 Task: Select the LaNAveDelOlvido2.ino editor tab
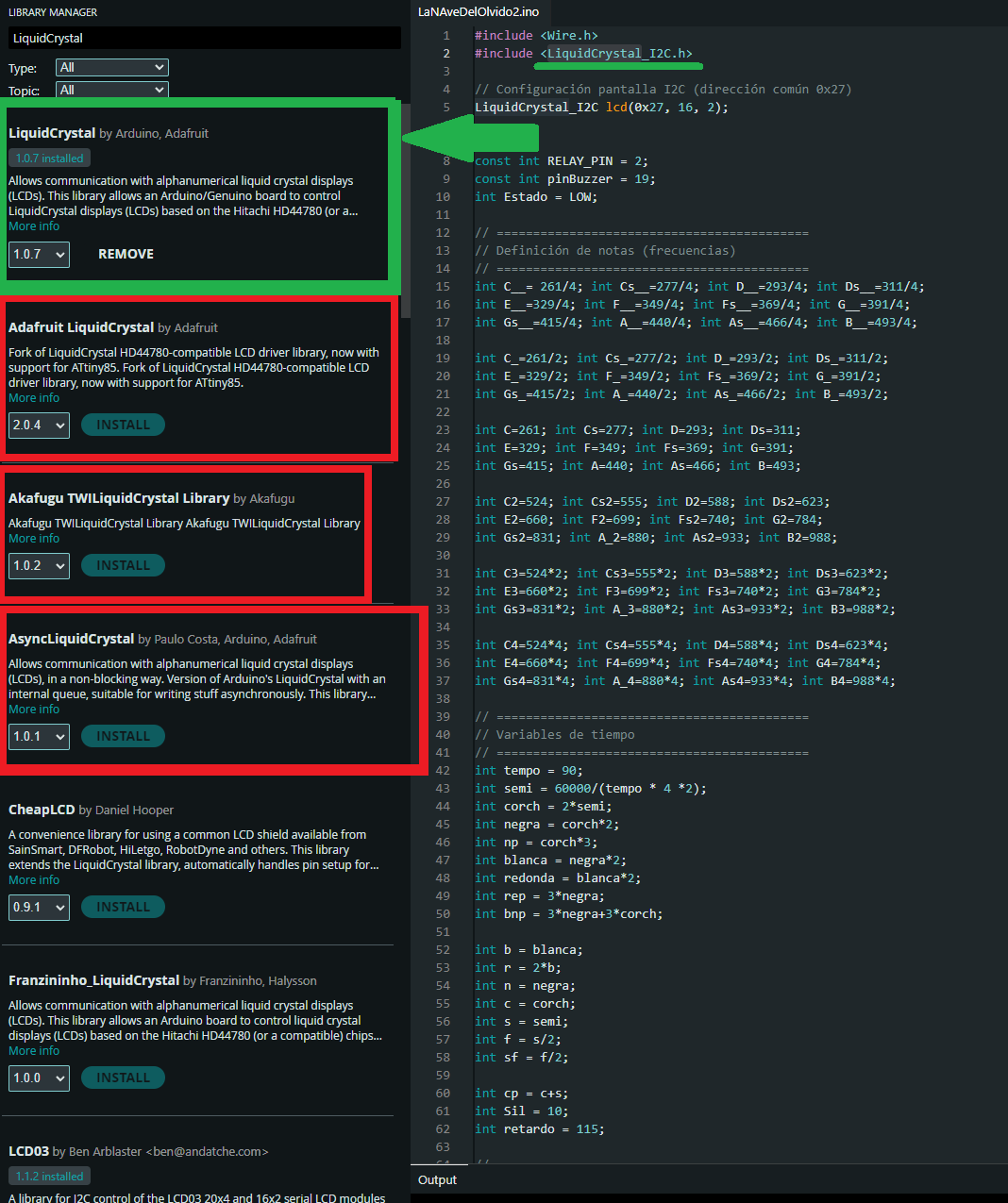tap(479, 11)
